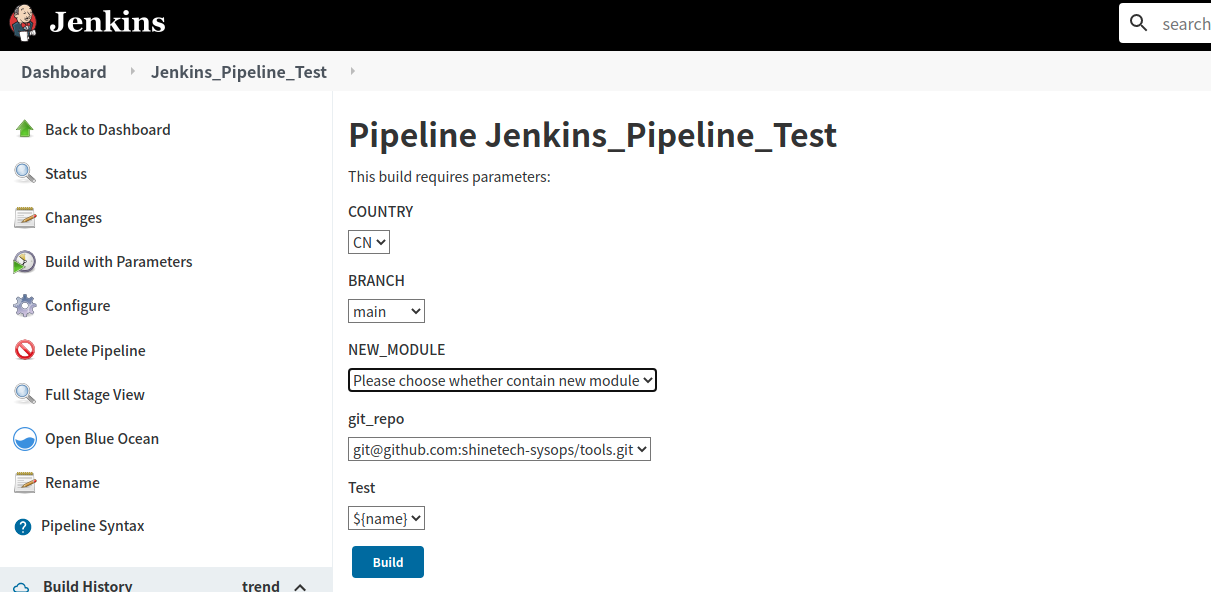Click the Jenkins_Pipeline_Test breadcrumb
The height and width of the screenshot is (592, 1211).
tap(238, 71)
